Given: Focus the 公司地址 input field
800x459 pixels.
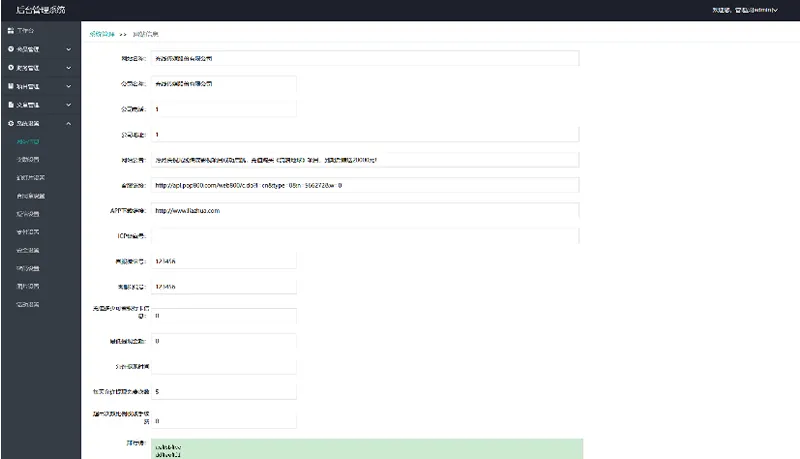Looking at the screenshot, I should [x=365, y=135].
